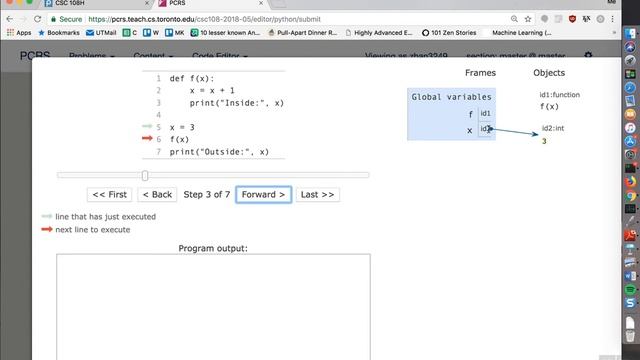Click the 'Step 3 of 7' label
Screen dimensions: 640x360
click(207, 195)
